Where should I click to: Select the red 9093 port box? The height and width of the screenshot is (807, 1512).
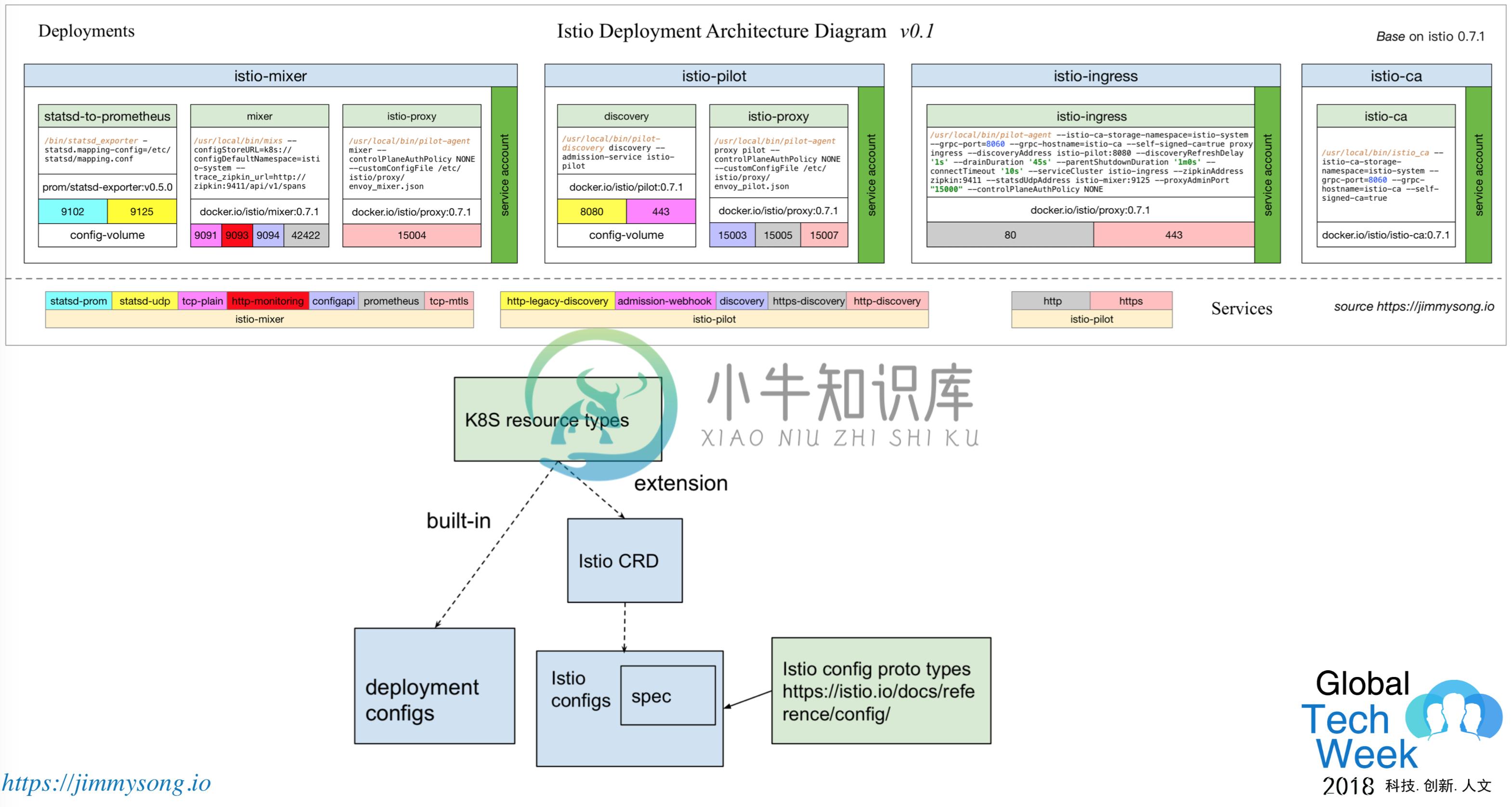(237, 235)
